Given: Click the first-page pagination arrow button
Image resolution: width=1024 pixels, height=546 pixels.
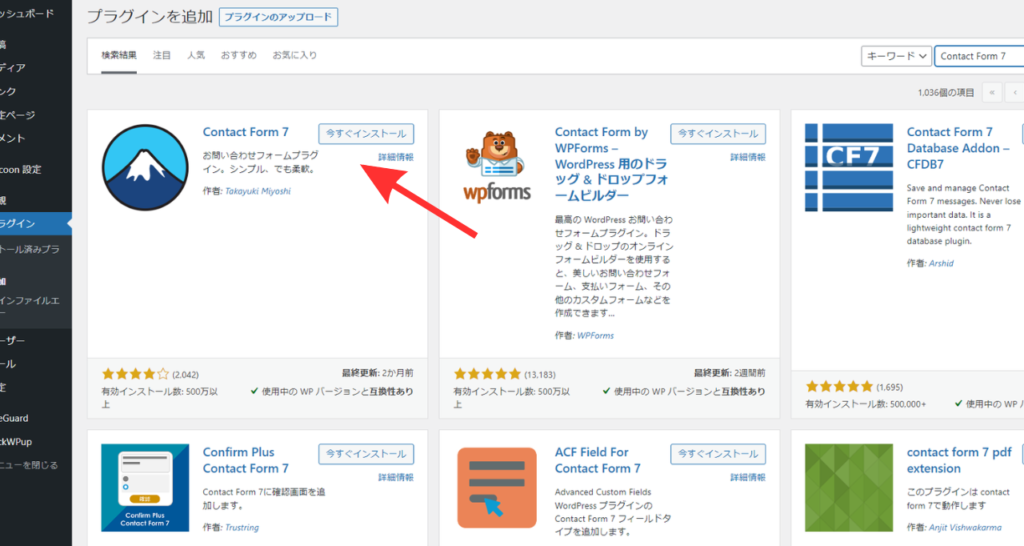Looking at the screenshot, I should [992, 93].
